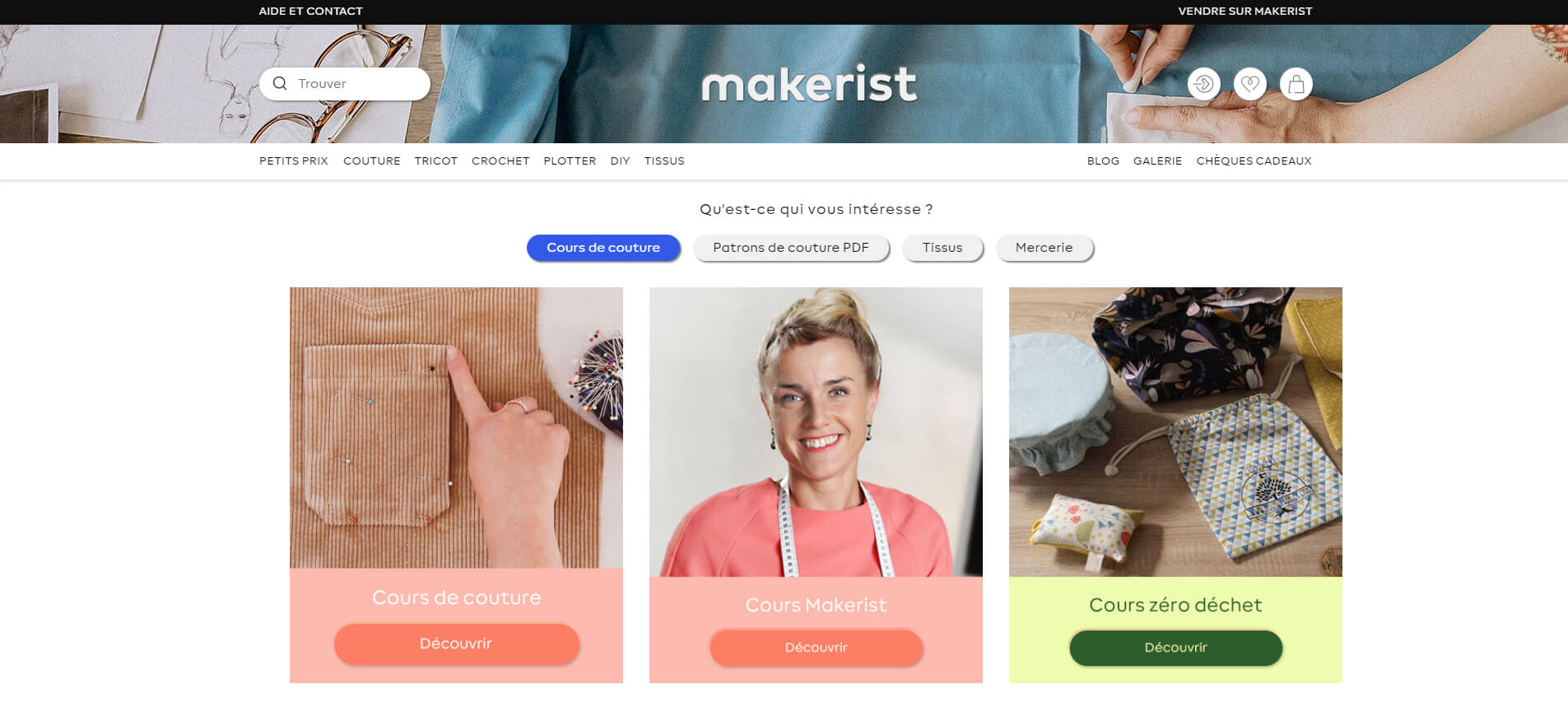Image resolution: width=1568 pixels, height=726 pixels.
Task: Open the wishlist heart icon
Action: [1249, 84]
